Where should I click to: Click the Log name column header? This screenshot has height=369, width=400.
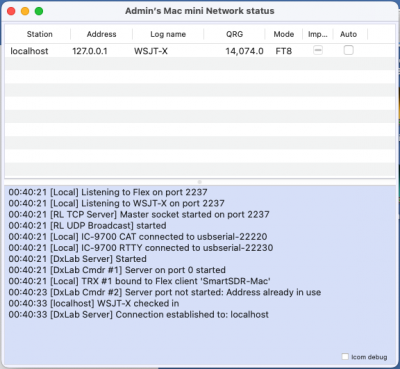168,34
